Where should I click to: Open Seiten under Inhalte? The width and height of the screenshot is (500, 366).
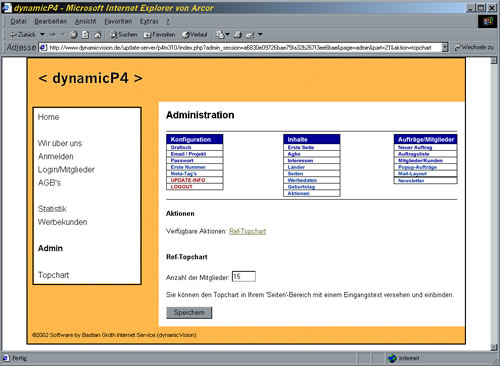coord(295,174)
